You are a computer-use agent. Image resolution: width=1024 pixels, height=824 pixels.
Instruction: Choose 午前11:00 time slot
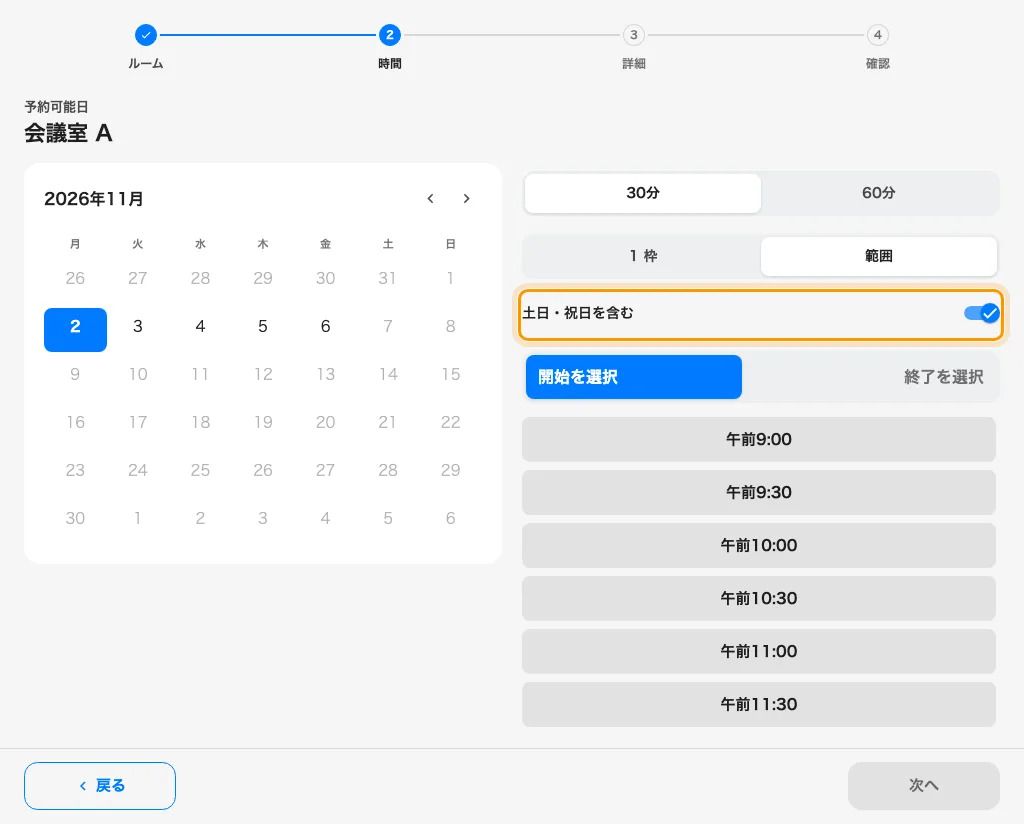759,651
